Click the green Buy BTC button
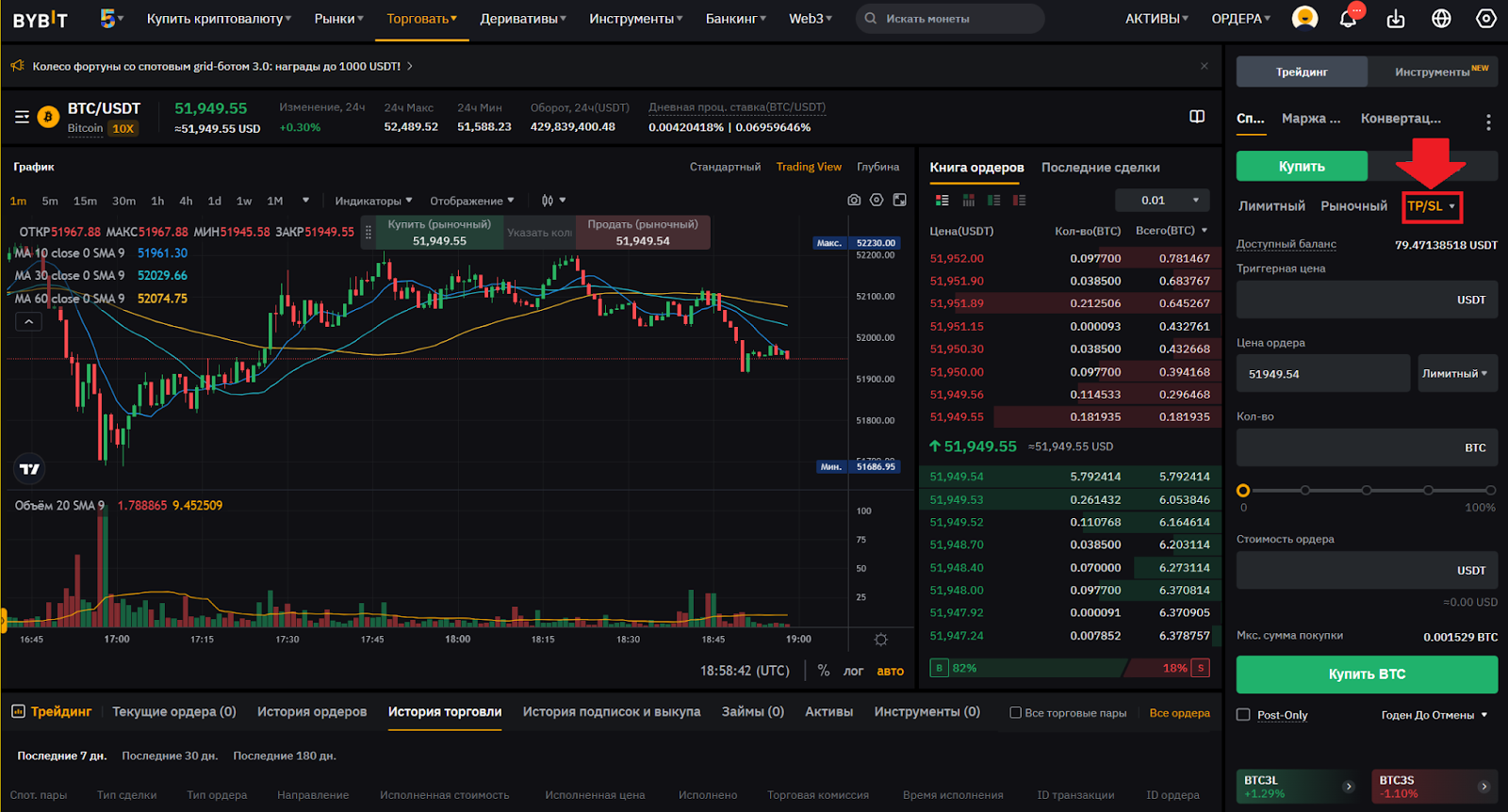1508x812 pixels. [x=1367, y=674]
